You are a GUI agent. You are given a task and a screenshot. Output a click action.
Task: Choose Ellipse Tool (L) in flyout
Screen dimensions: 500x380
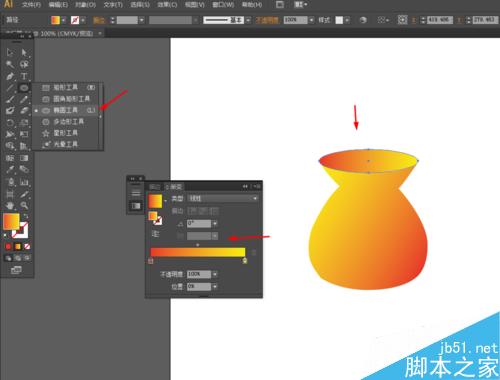point(66,110)
